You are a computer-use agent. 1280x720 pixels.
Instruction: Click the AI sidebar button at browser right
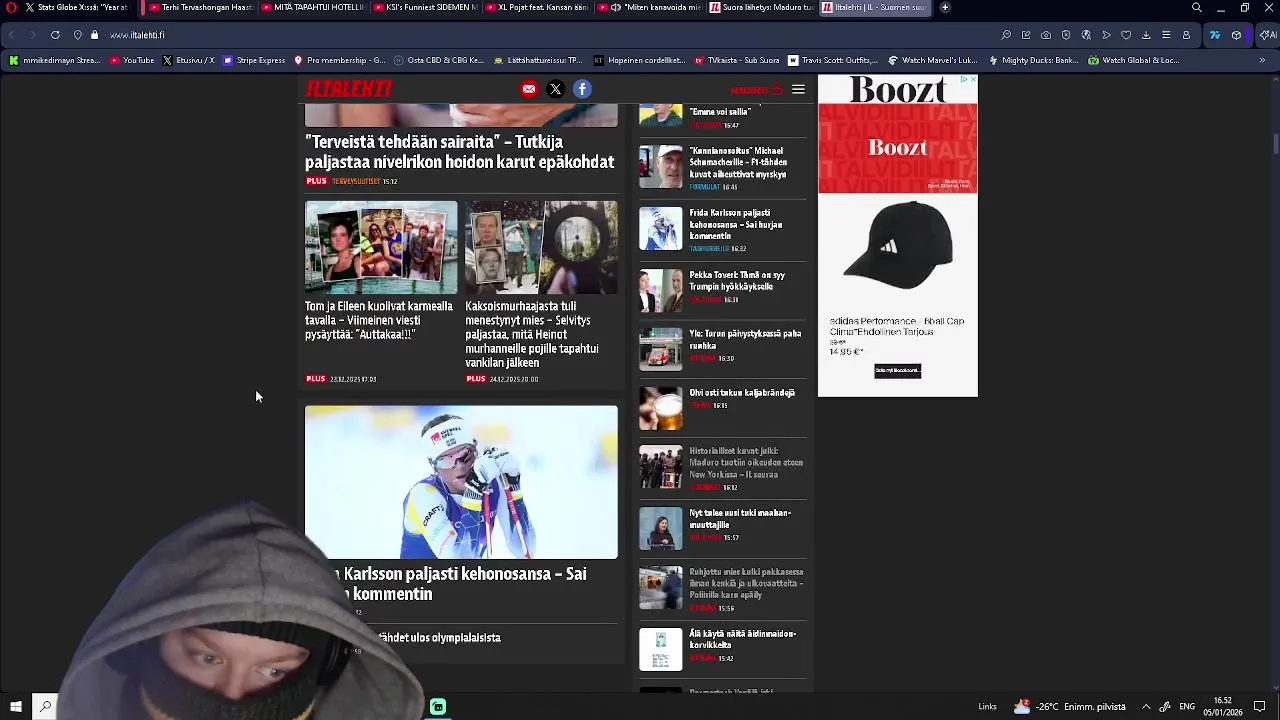tap(1268, 35)
